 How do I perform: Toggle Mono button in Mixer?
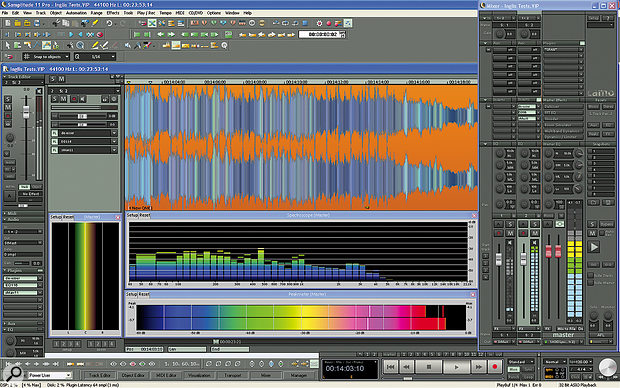click(x=548, y=216)
